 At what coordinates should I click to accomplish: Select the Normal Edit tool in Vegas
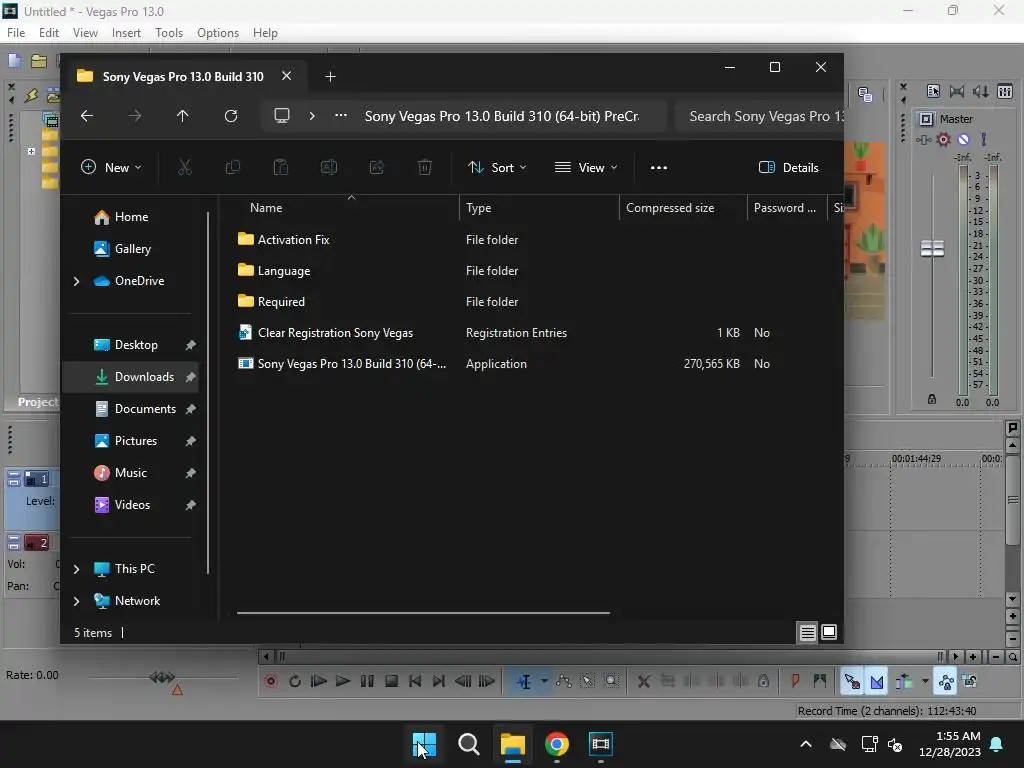(524, 681)
